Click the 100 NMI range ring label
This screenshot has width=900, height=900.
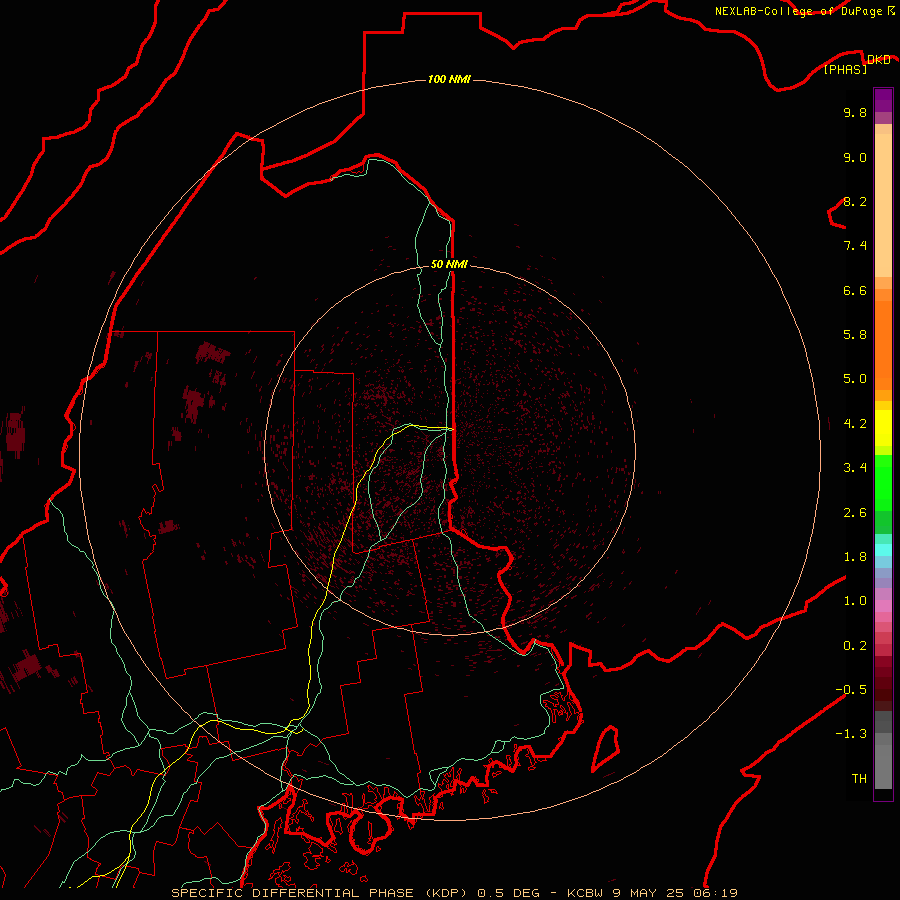click(449, 79)
